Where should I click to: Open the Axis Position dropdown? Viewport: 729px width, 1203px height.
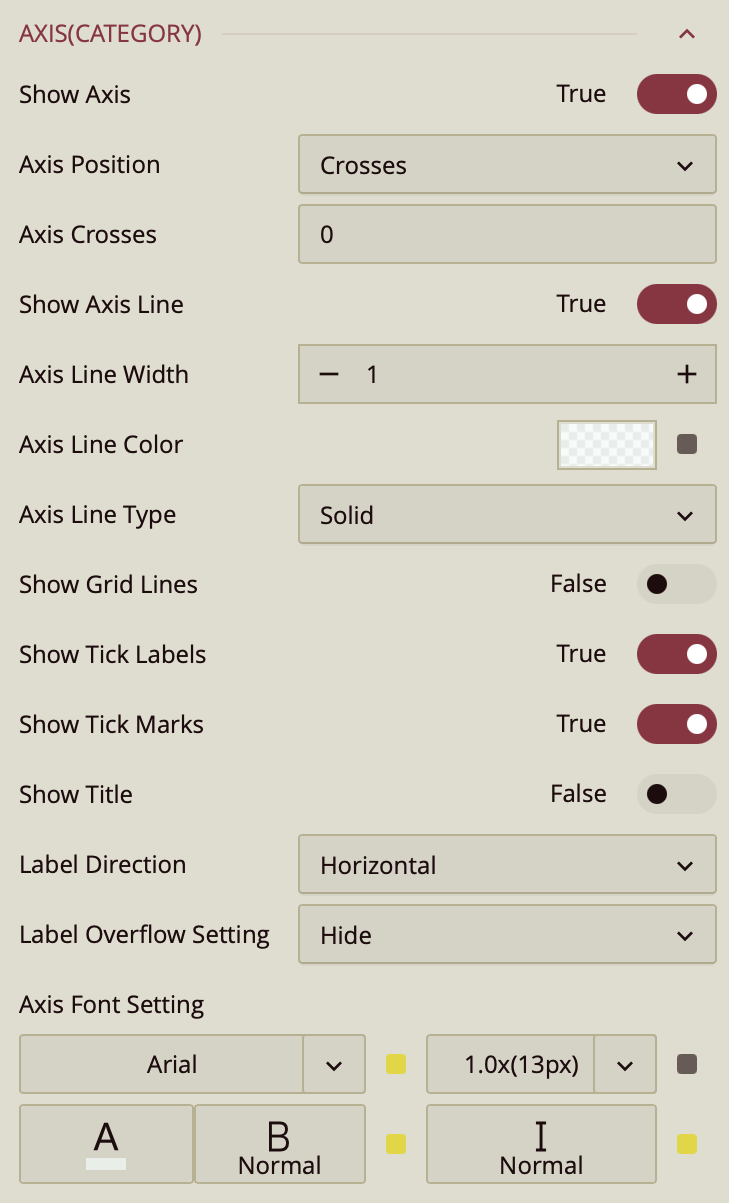pyautogui.click(x=507, y=165)
